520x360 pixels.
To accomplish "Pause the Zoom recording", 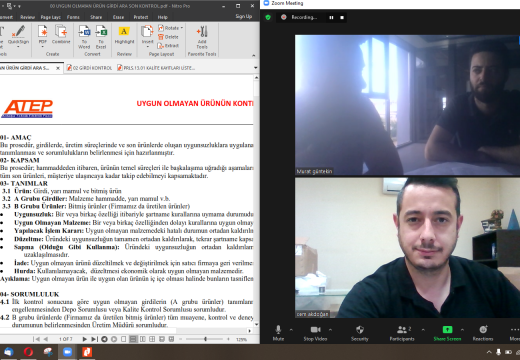I will coord(331,17).
